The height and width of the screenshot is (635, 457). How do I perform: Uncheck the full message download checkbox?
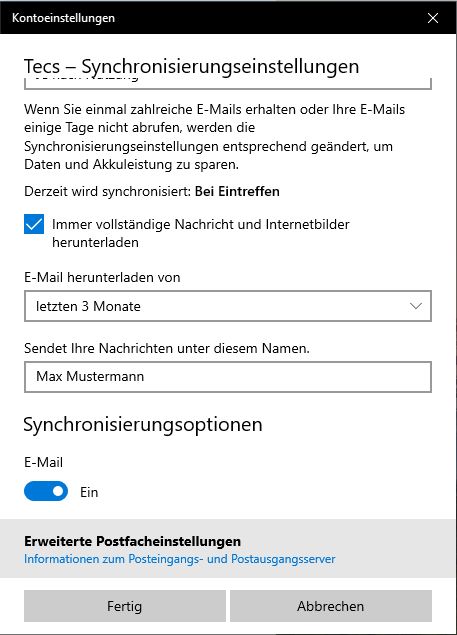pyautogui.click(x=34, y=224)
